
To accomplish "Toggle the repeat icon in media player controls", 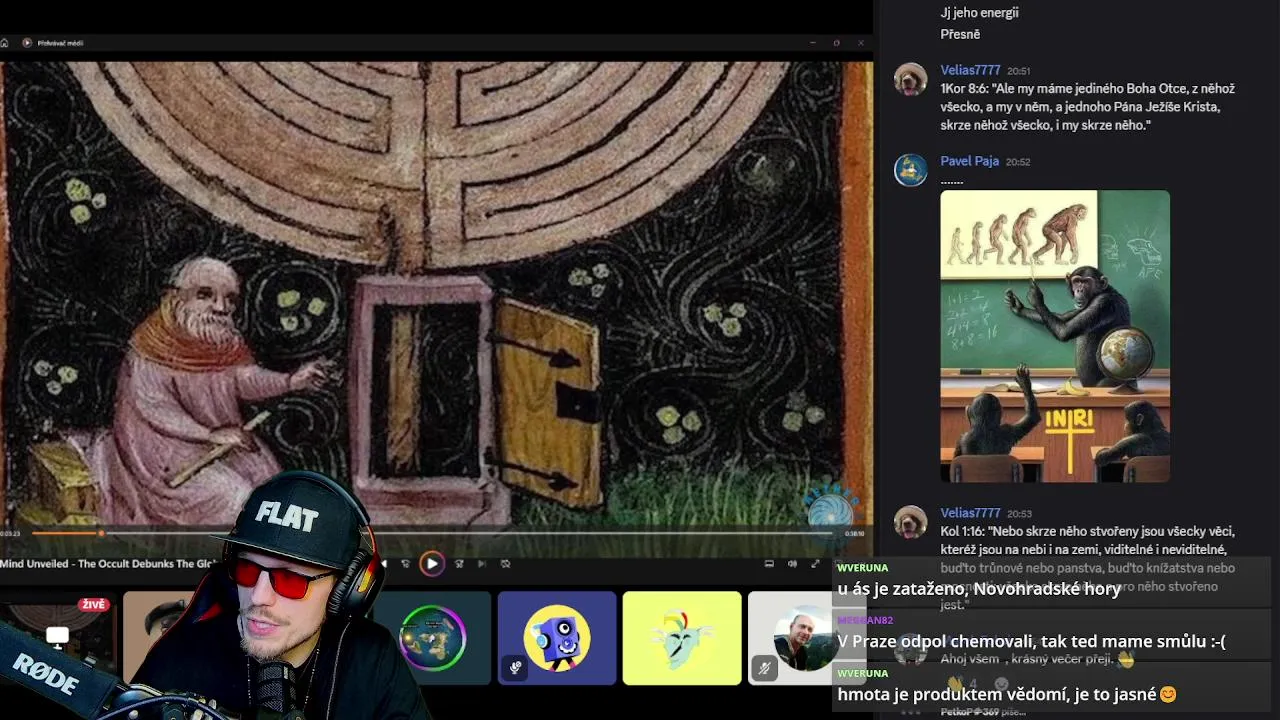I will point(505,564).
